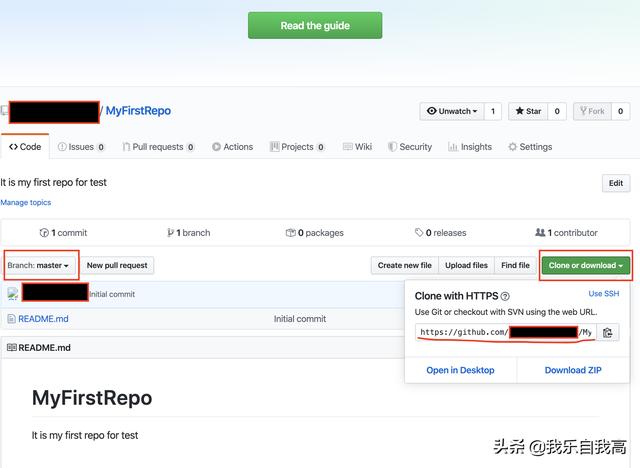Click Download ZIP
640x468 pixels.
573,370
